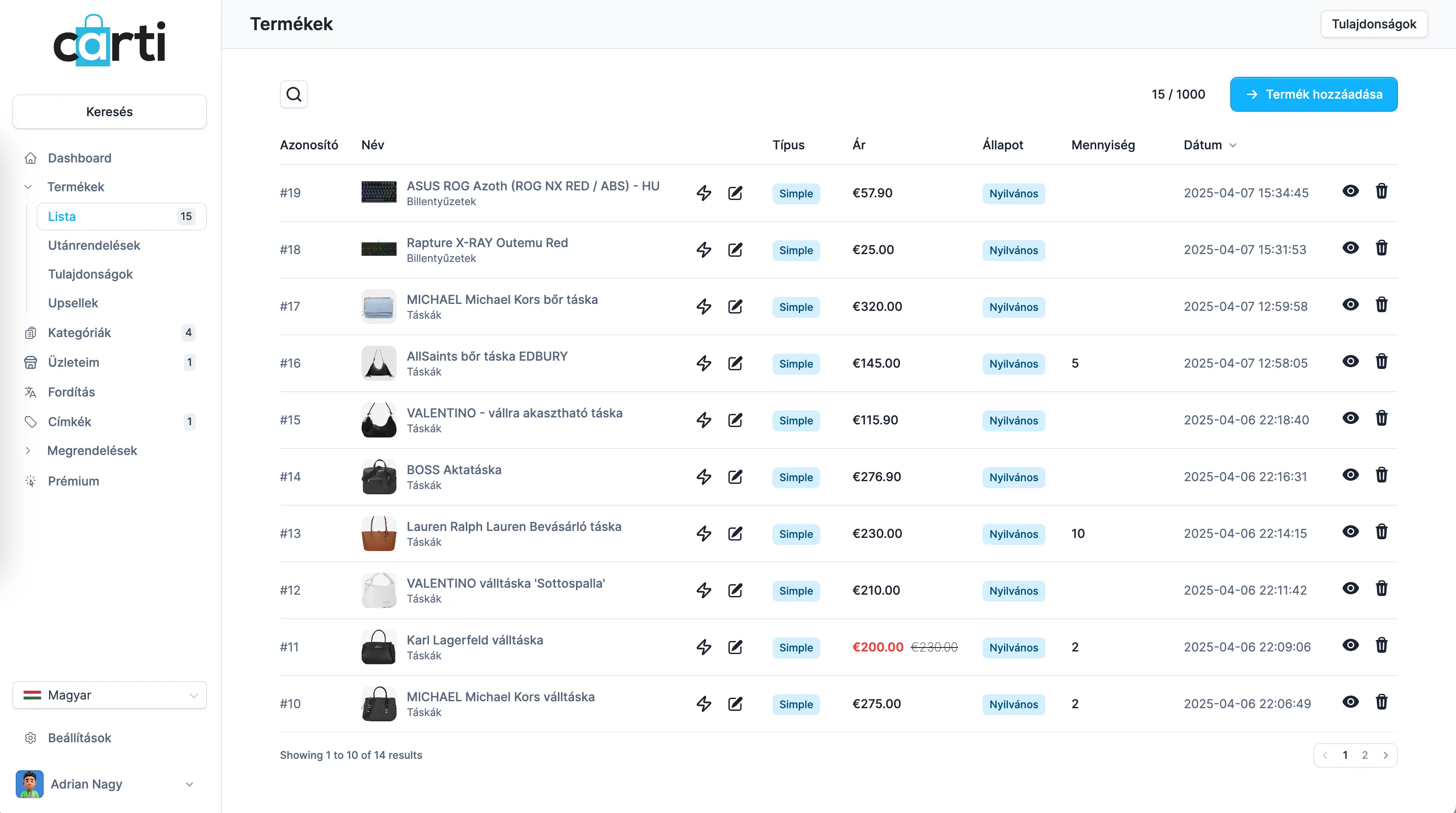The height and width of the screenshot is (813, 1456).
Task: Click the Keresés search button in sidebar
Action: pyautogui.click(x=110, y=112)
